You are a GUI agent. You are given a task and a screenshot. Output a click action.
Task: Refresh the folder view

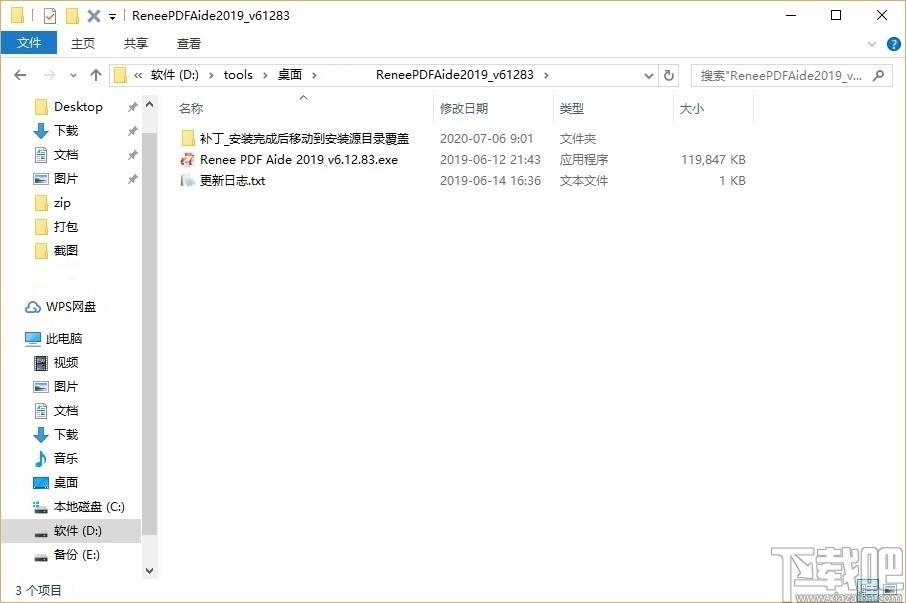click(x=669, y=75)
